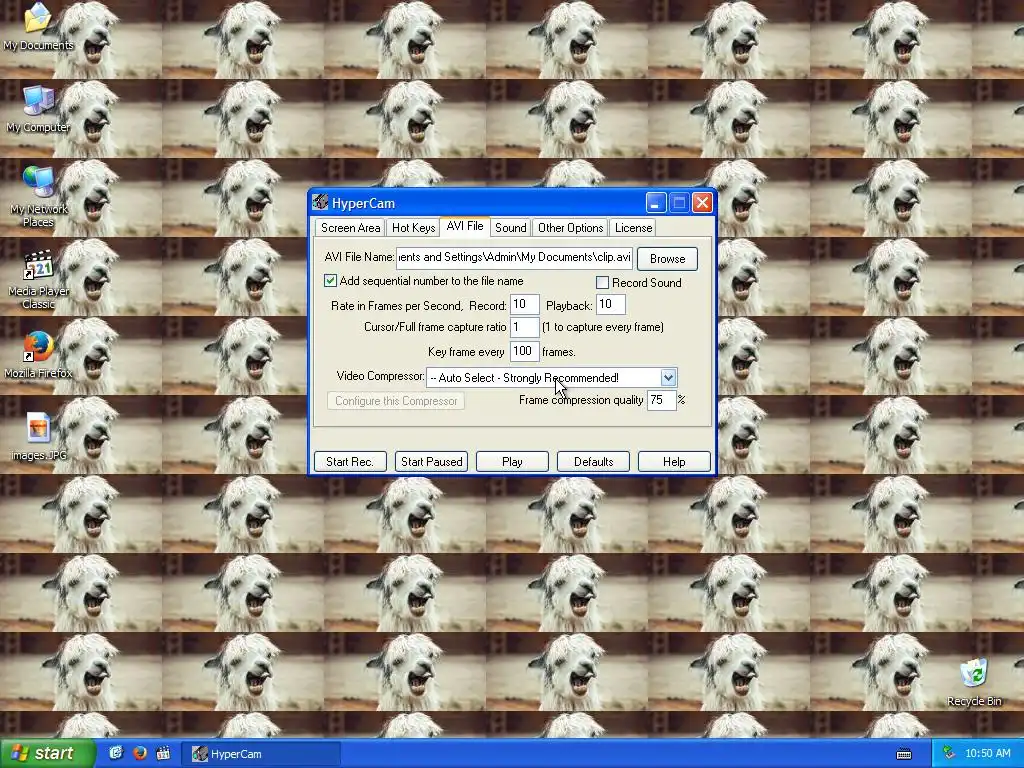Click AVI File Name field
Image resolution: width=1024 pixels, height=768 pixels.
[x=514, y=257]
